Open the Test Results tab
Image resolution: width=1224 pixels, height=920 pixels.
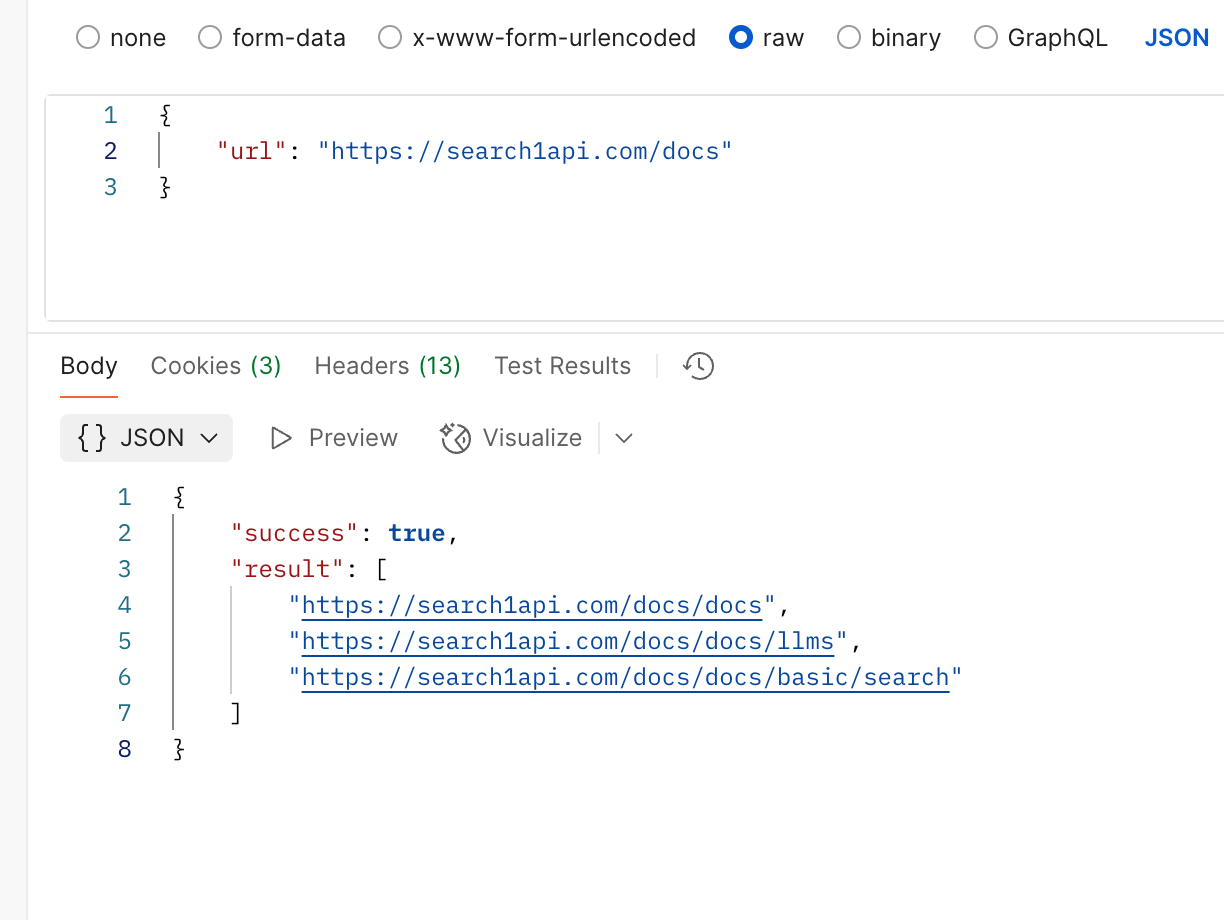coord(562,366)
